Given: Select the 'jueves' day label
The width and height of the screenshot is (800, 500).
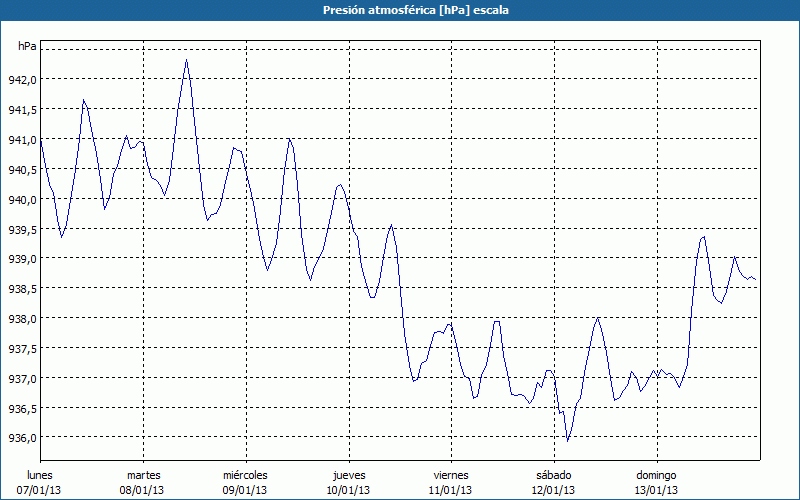Looking at the screenshot, I should point(348,474).
